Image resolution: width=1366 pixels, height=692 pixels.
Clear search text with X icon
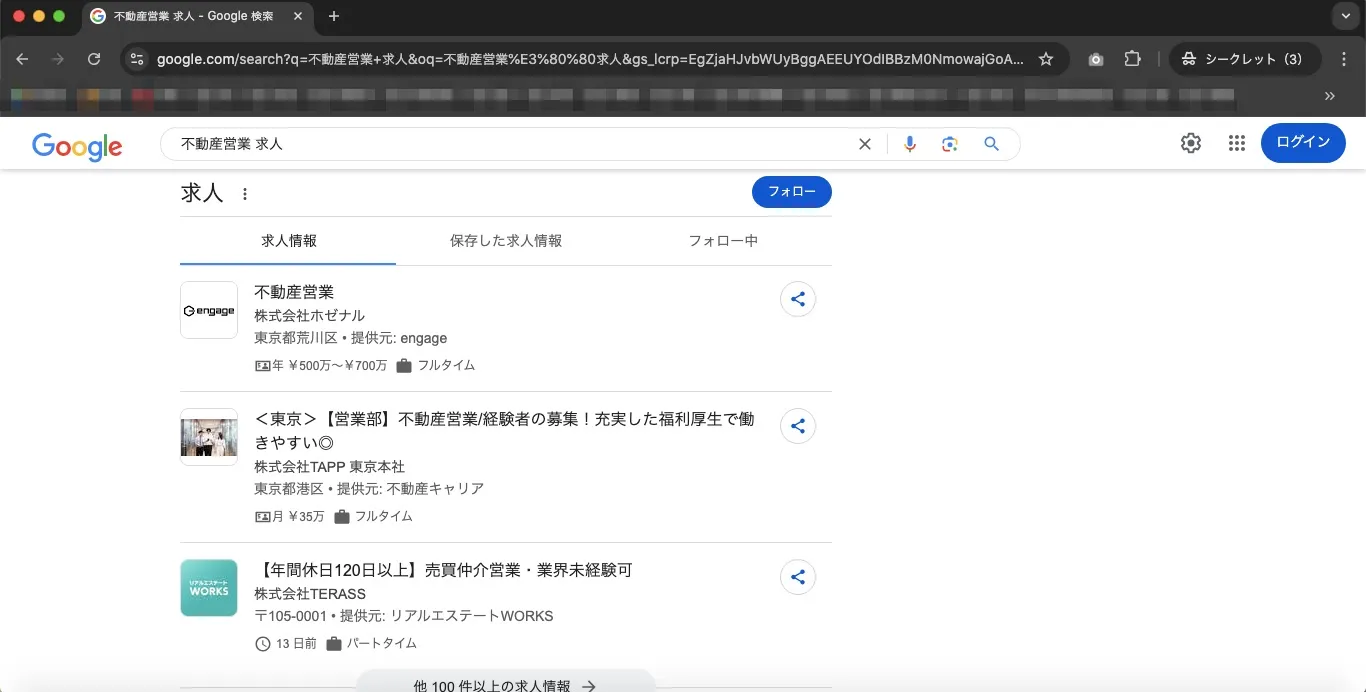coord(865,144)
